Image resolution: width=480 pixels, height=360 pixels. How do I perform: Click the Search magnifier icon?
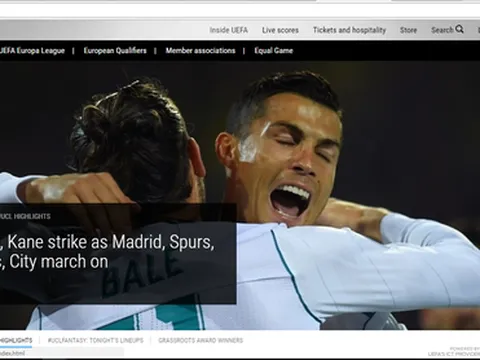[460, 29]
